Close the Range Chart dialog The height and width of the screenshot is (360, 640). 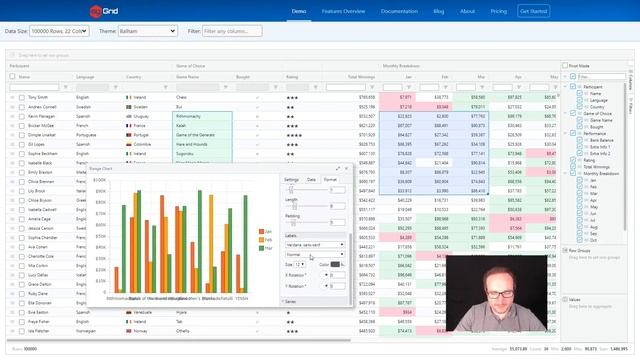[x=347, y=169]
